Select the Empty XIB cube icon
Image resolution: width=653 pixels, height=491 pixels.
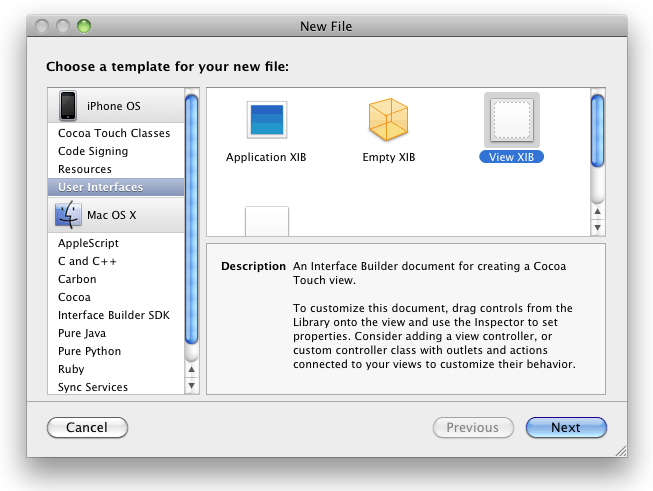[x=388, y=120]
